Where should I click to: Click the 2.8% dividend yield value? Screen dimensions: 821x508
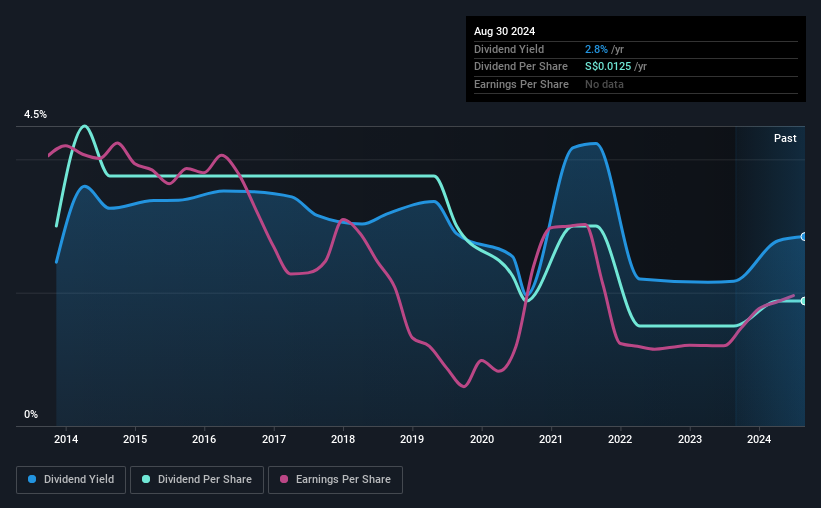click(x=596, y=49)
